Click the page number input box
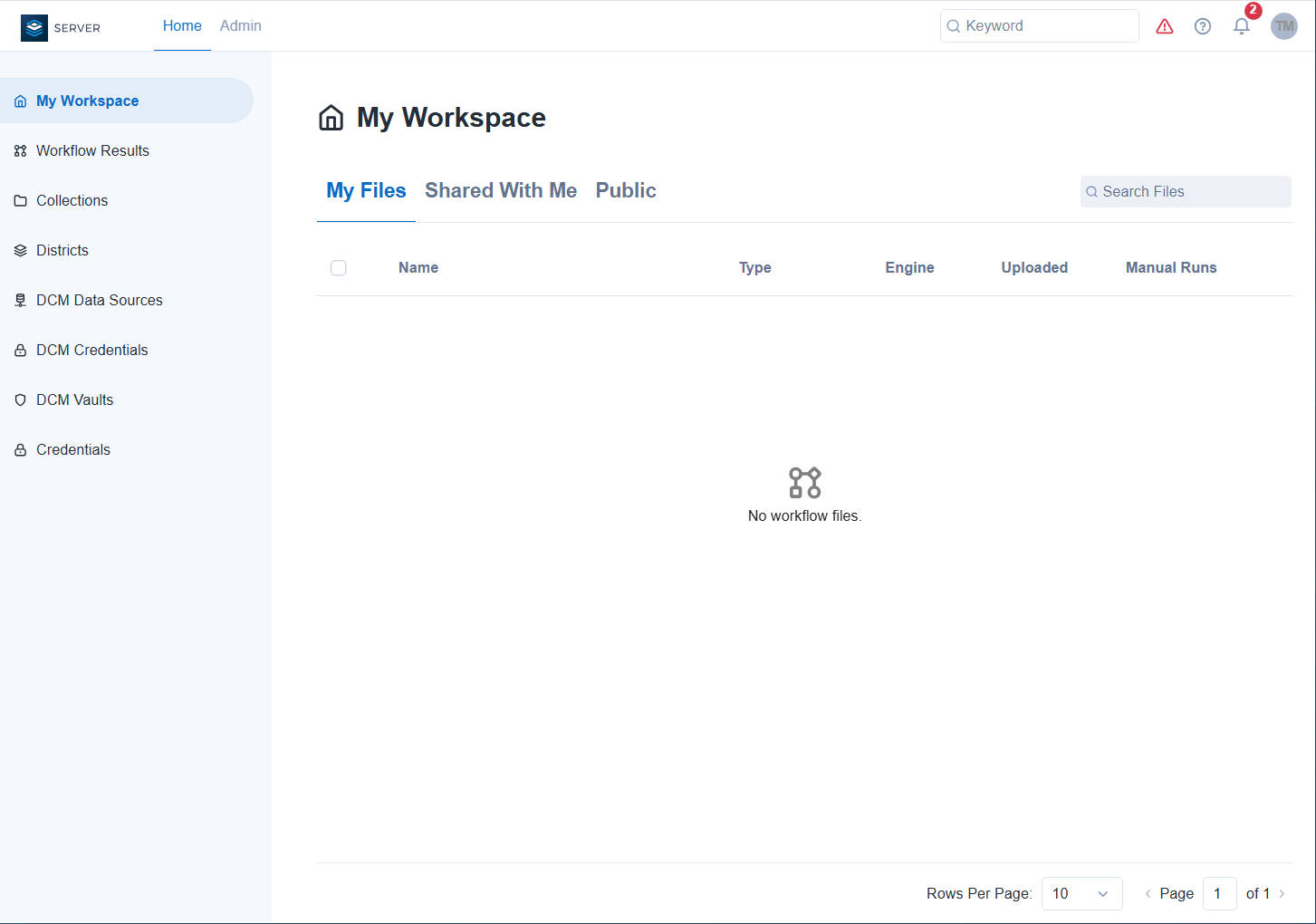1316x924 pixels. pos(1220,894)
